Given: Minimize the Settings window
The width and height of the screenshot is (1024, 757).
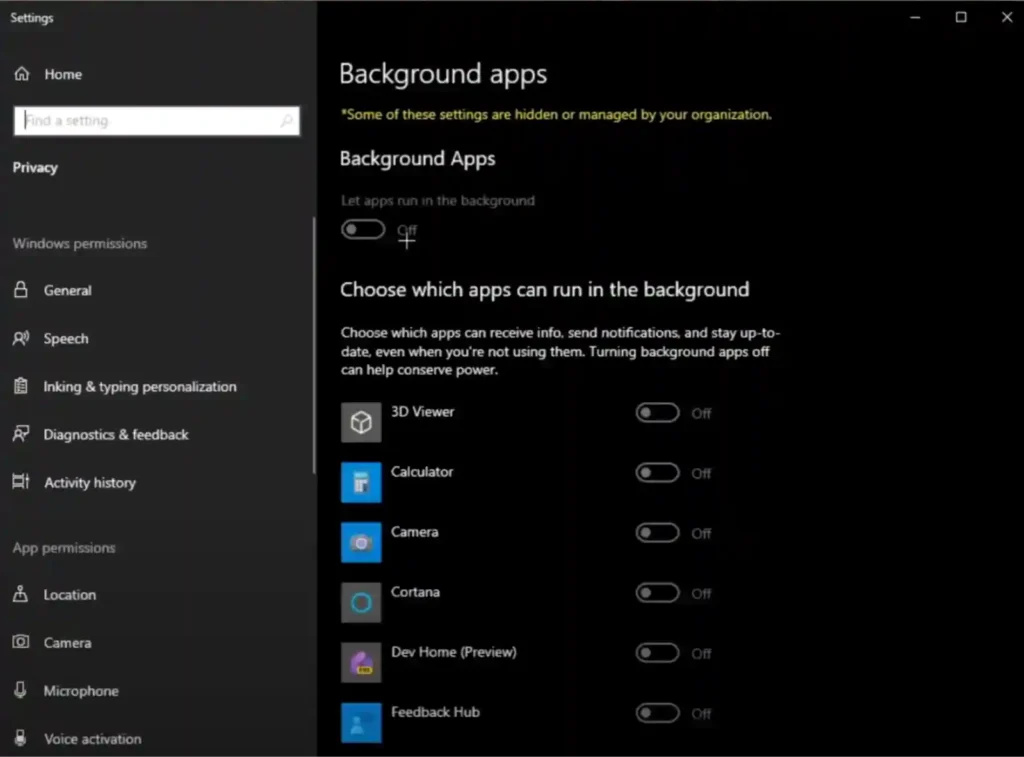Looking at the screenshot, I should (915, 17).
